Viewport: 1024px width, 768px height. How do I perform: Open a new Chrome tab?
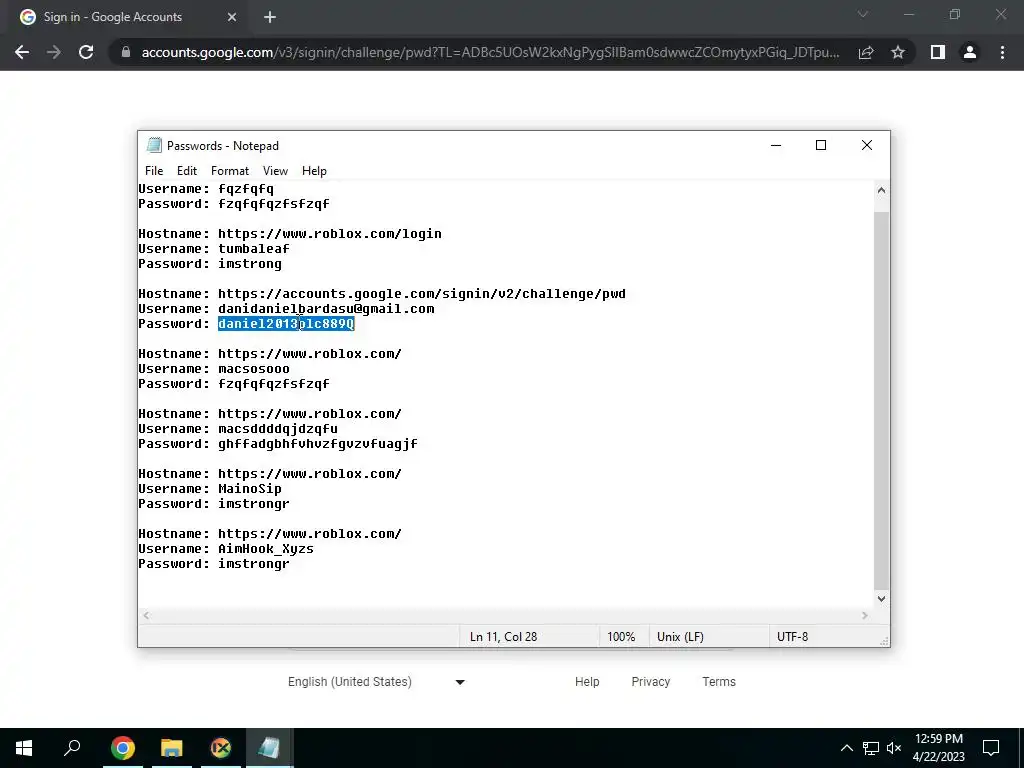click(x=270, y=17)
